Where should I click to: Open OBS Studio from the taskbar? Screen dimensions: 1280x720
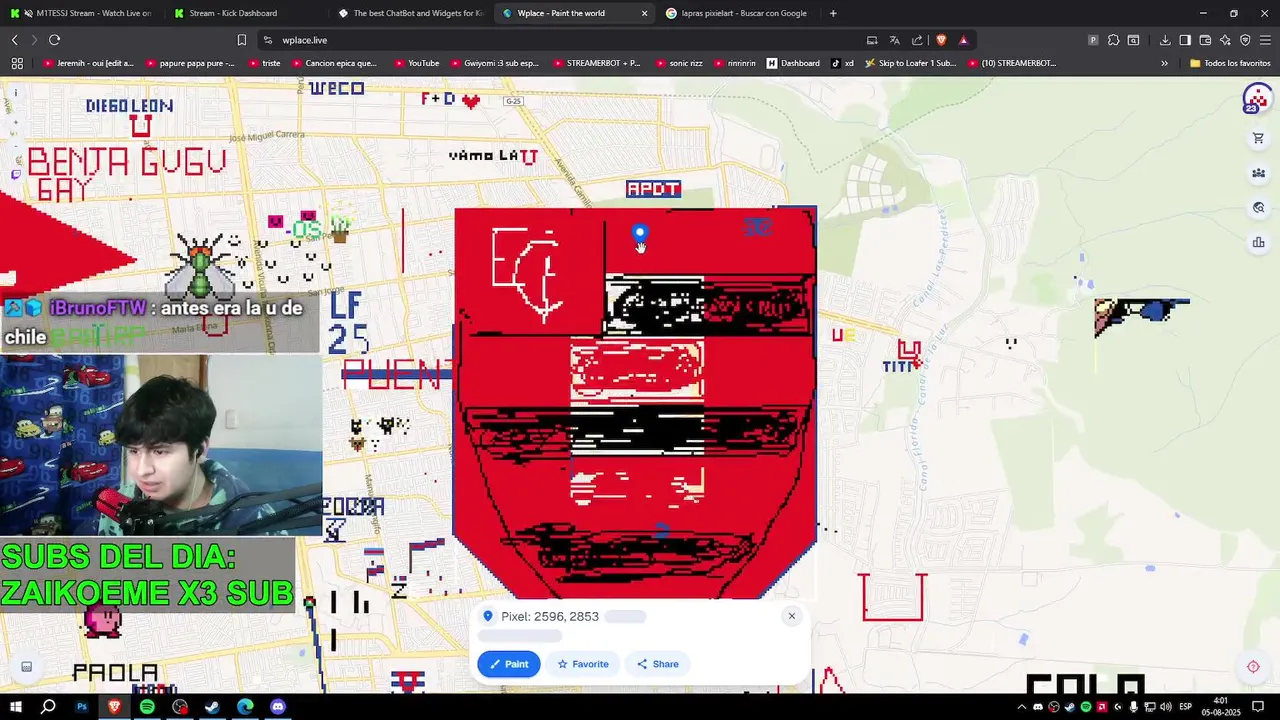[180, 707]
